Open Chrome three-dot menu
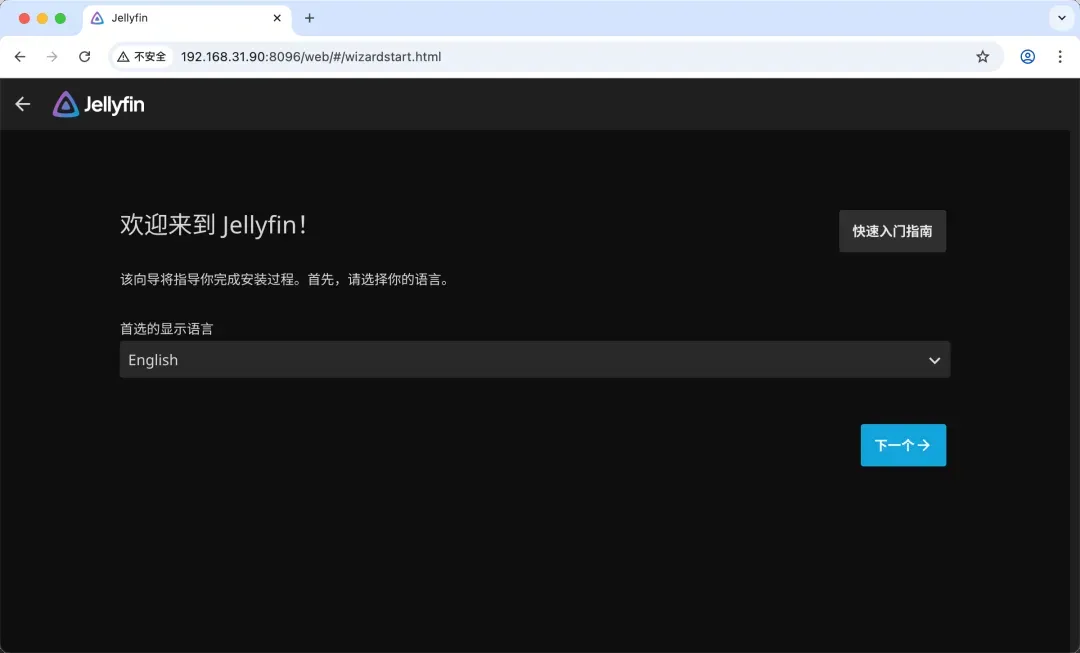Image resolution: width=1080 pixels, height=653 pixels. coord(1060,56)
